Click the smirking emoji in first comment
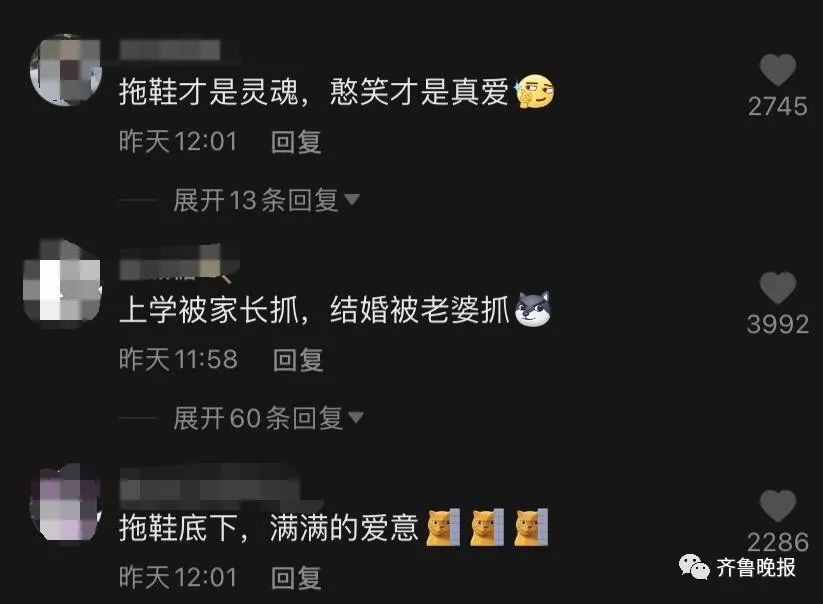The image size is (823, 604). (535, 91)
